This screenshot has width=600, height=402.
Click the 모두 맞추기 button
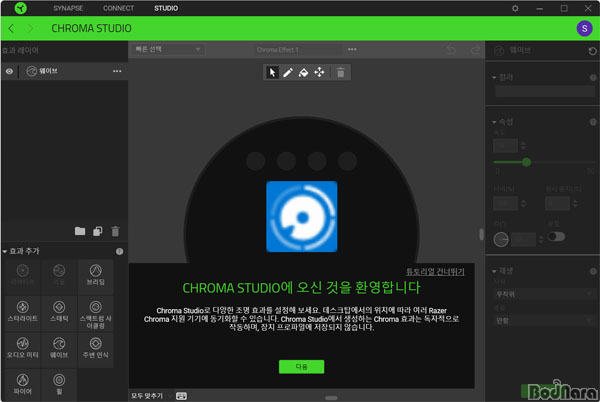[147, 395]
